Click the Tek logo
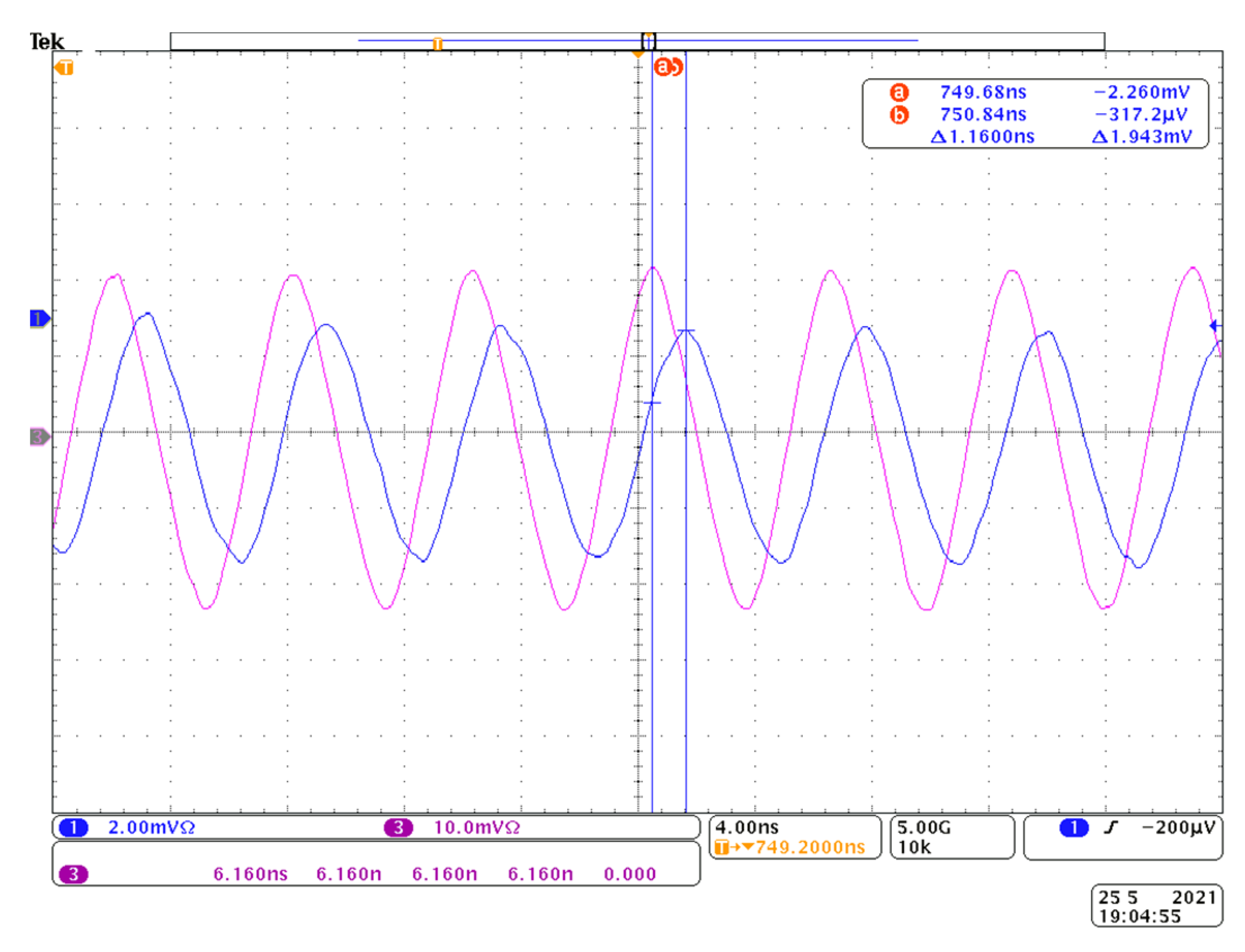Viewport: 1245px width, 952px height. coord(47,41)
